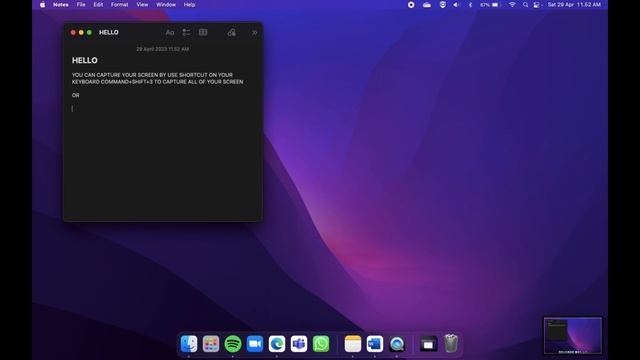Open the Help menu

tap(189, 4)
